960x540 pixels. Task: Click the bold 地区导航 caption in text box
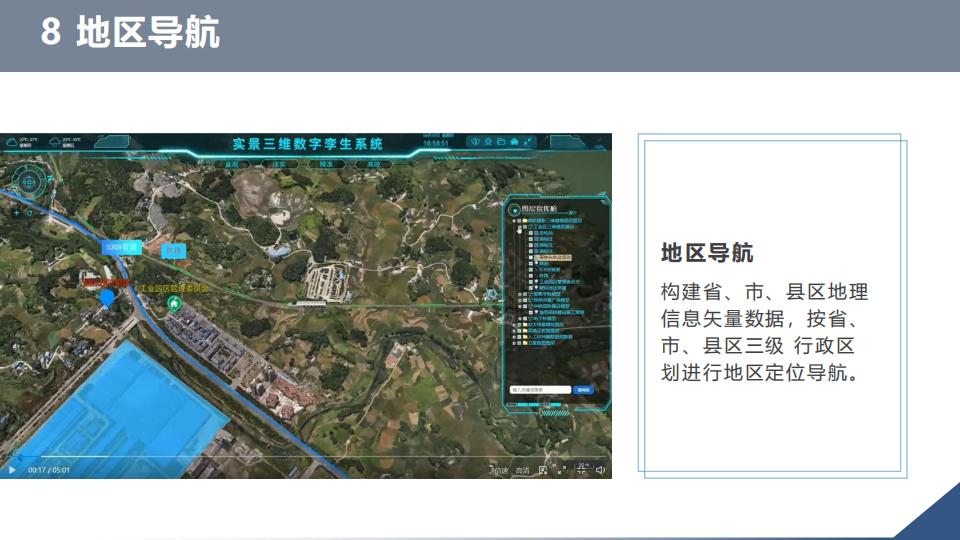(x=707, y=253)
